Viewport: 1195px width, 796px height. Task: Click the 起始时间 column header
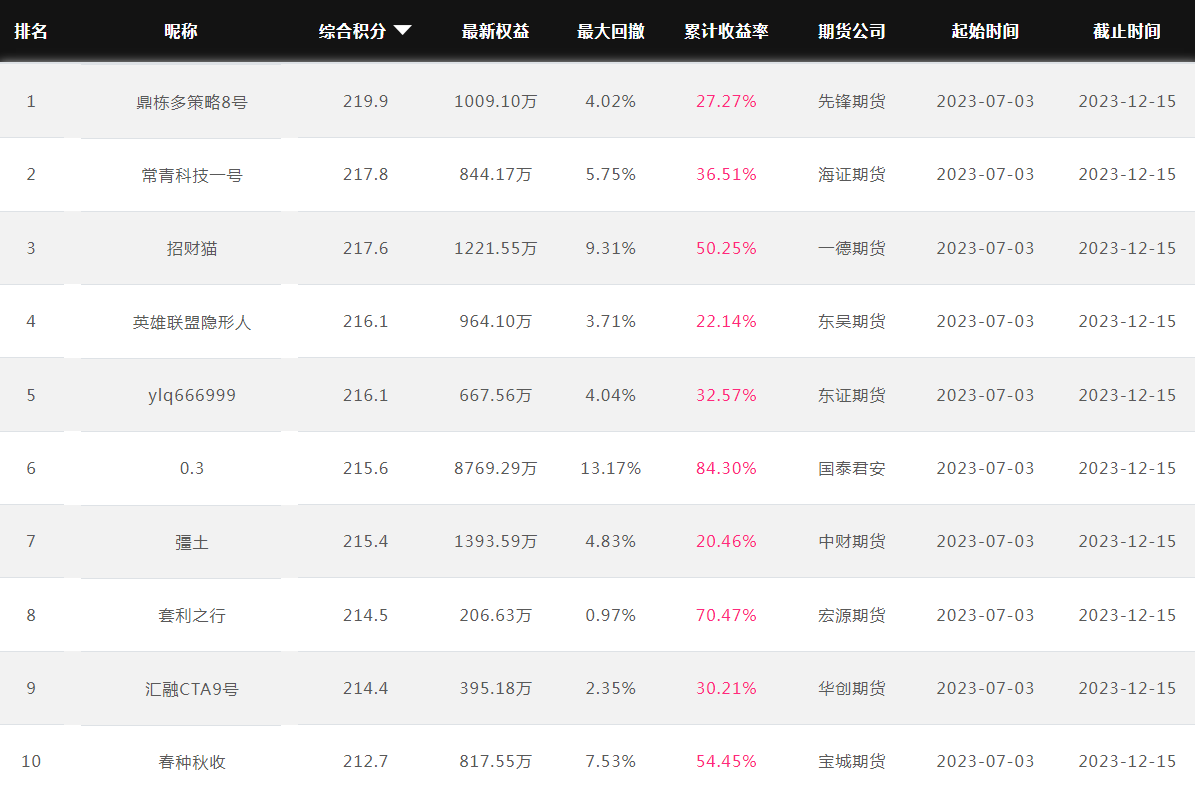[x=985, y=31]
